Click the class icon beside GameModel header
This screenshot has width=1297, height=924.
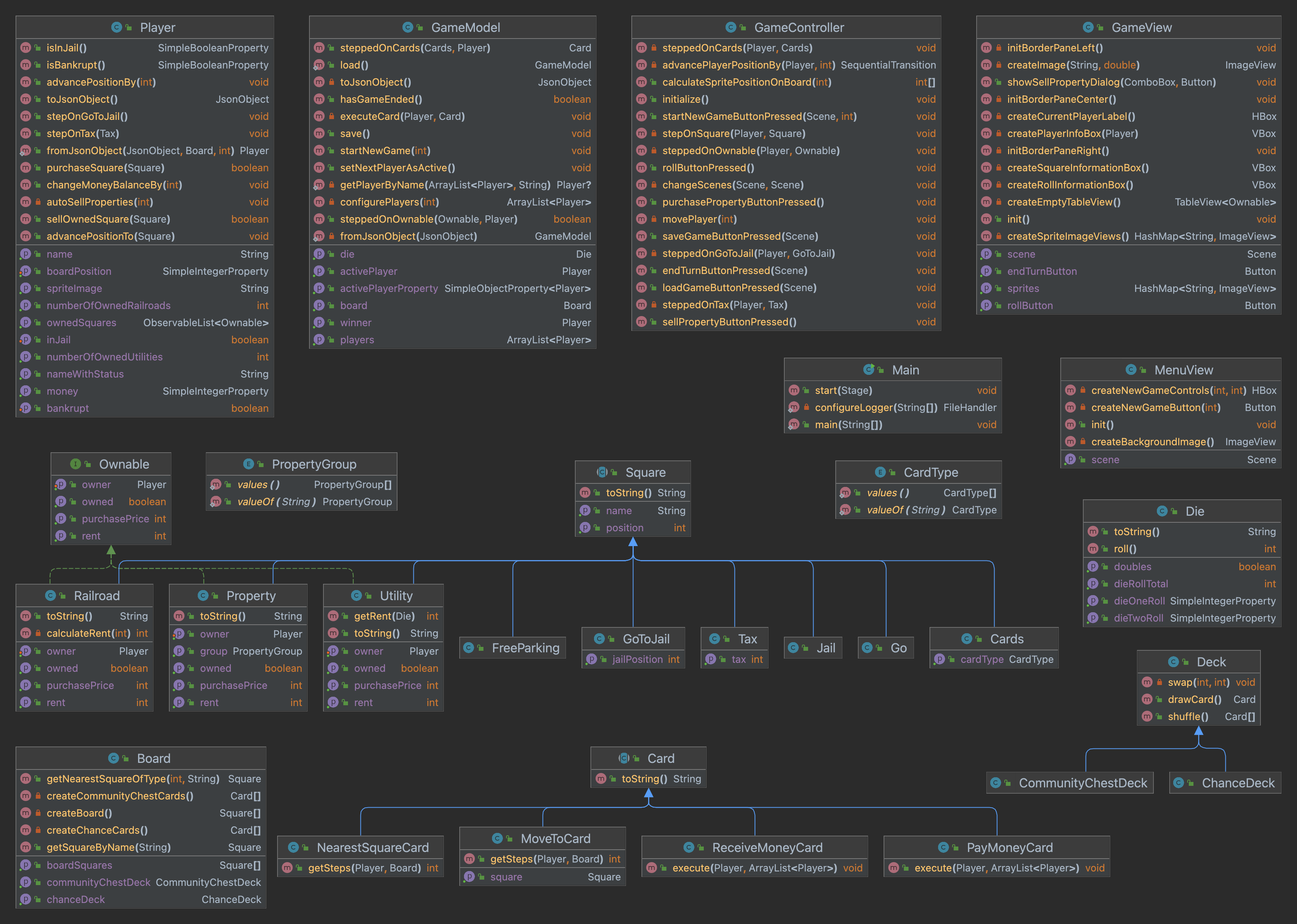pos(407,27)
